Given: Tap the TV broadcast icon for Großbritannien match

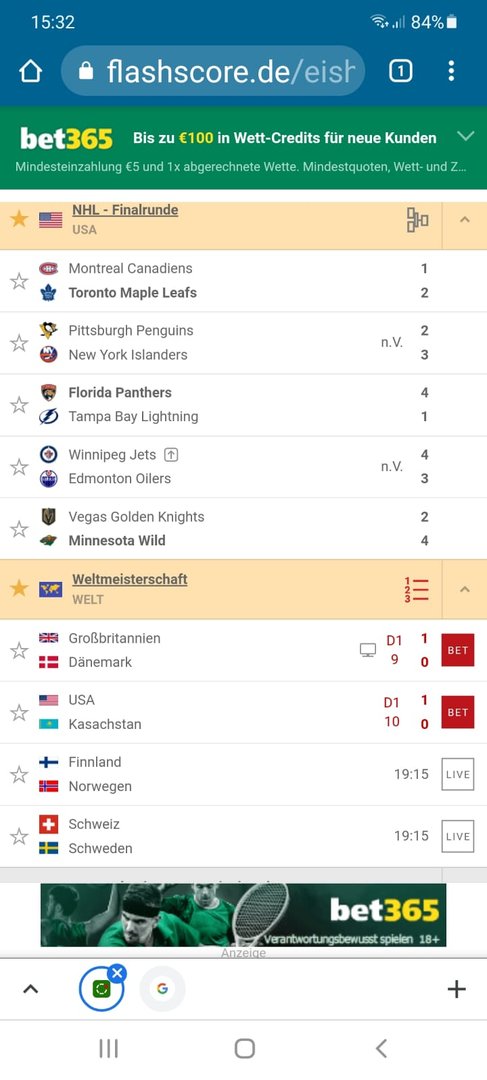Looking at the screenshot, I should [x=368, y=650].
